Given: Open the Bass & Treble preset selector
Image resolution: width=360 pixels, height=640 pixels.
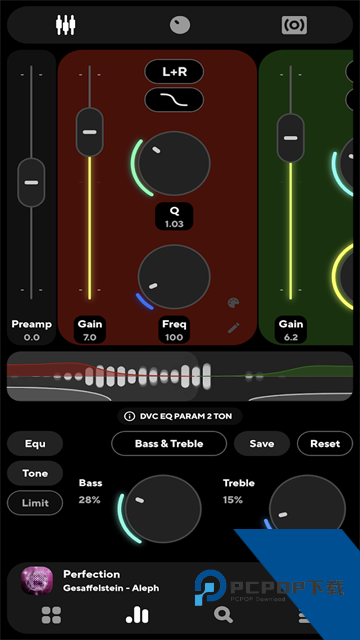Looking at the screenshot, I should pyautogui.click(x=169, y=444).
